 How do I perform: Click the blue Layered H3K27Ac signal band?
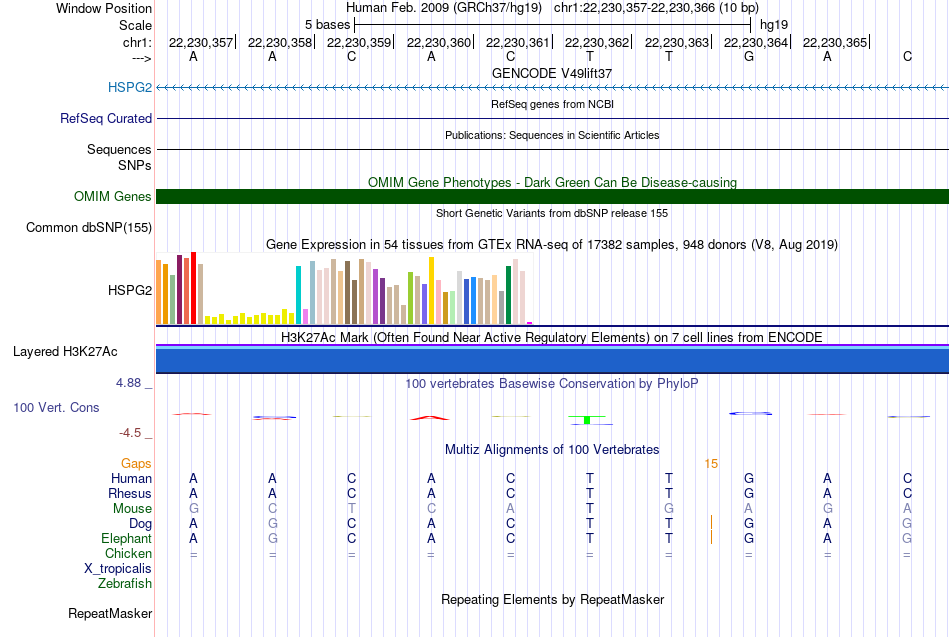click(552, 361)
